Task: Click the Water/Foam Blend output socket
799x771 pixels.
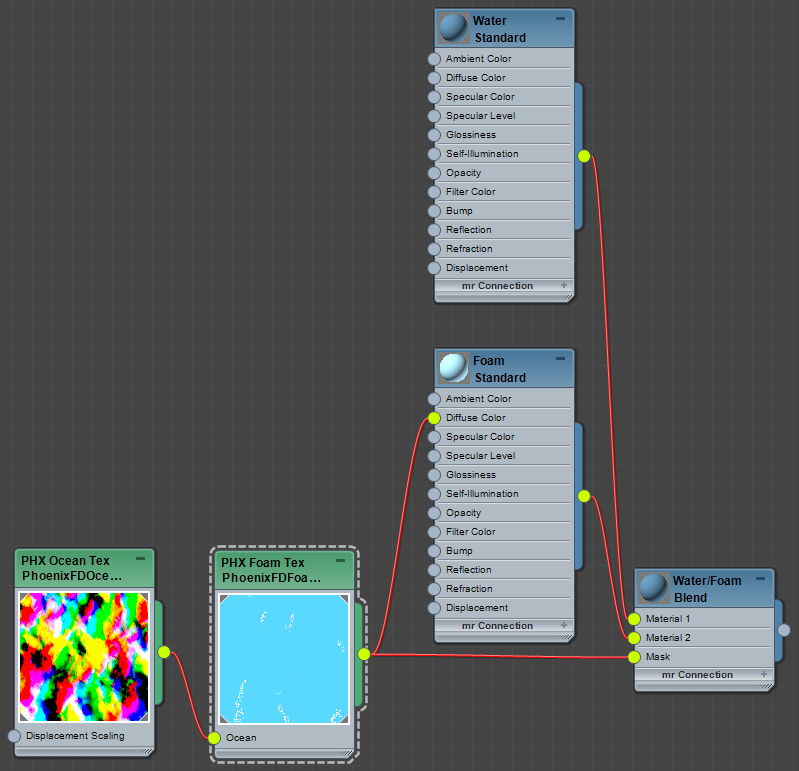Action: (x=784, y=630)
